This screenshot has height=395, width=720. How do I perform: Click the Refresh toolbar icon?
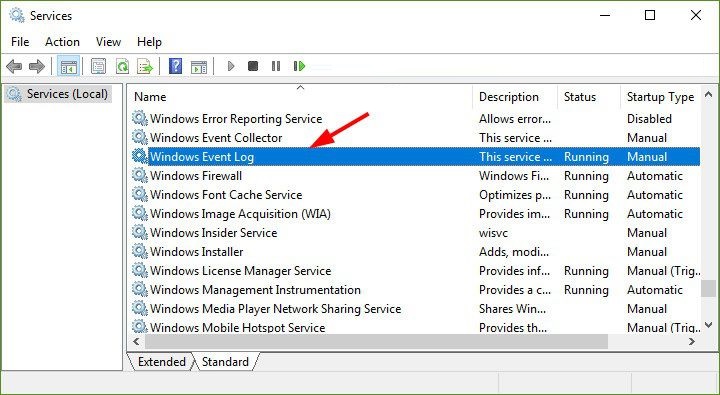[x=122, y=67]
